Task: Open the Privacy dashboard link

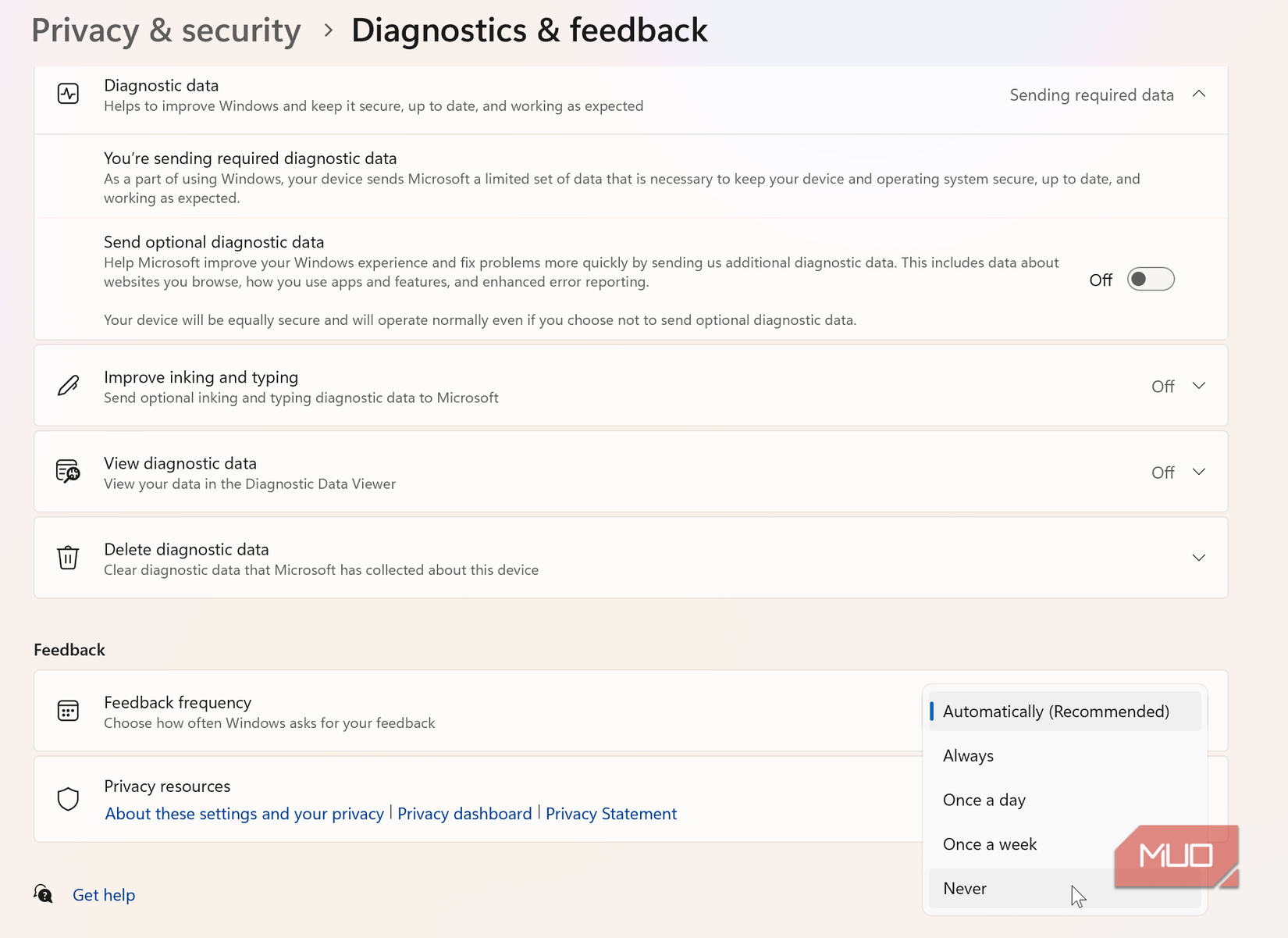Action: 464,814
